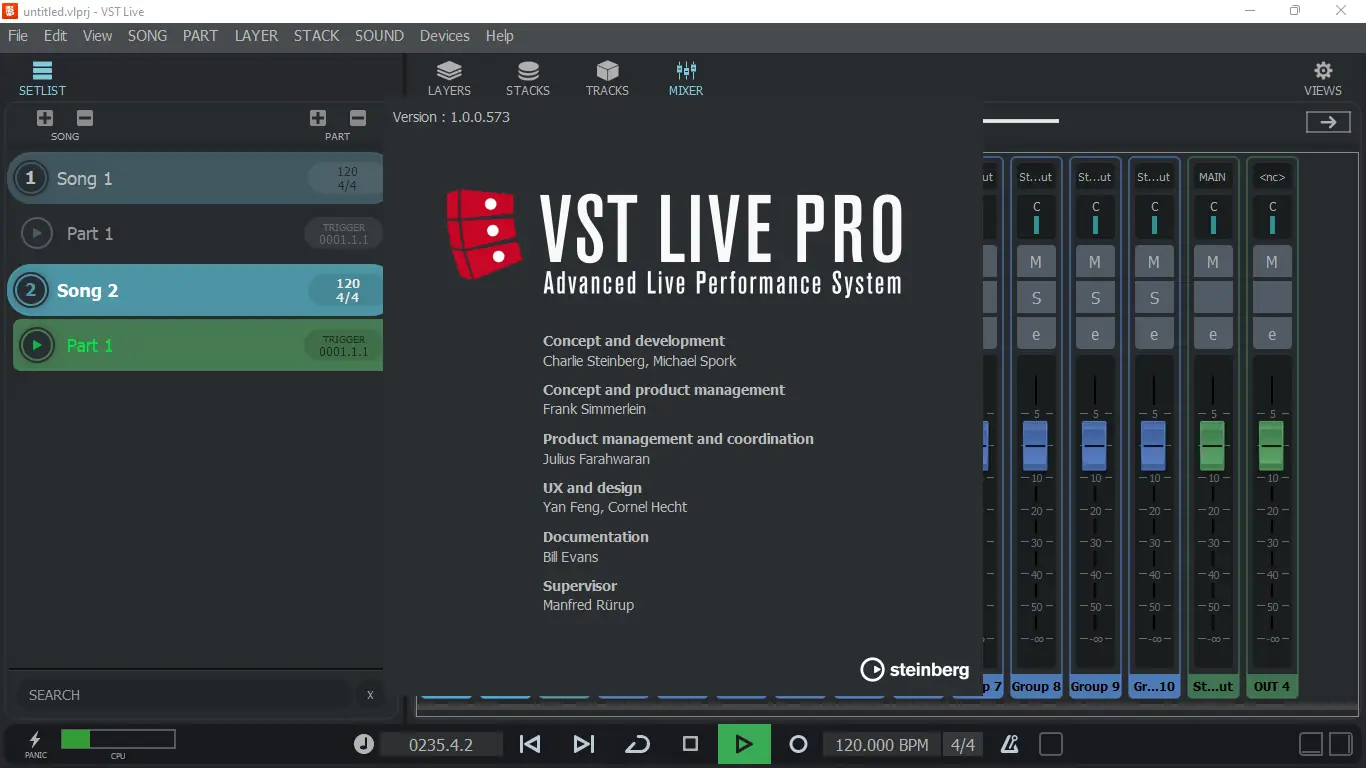The height and width of the screenshot is (768, 1366).
Task: Open the View menu
Action: point(97,36)
